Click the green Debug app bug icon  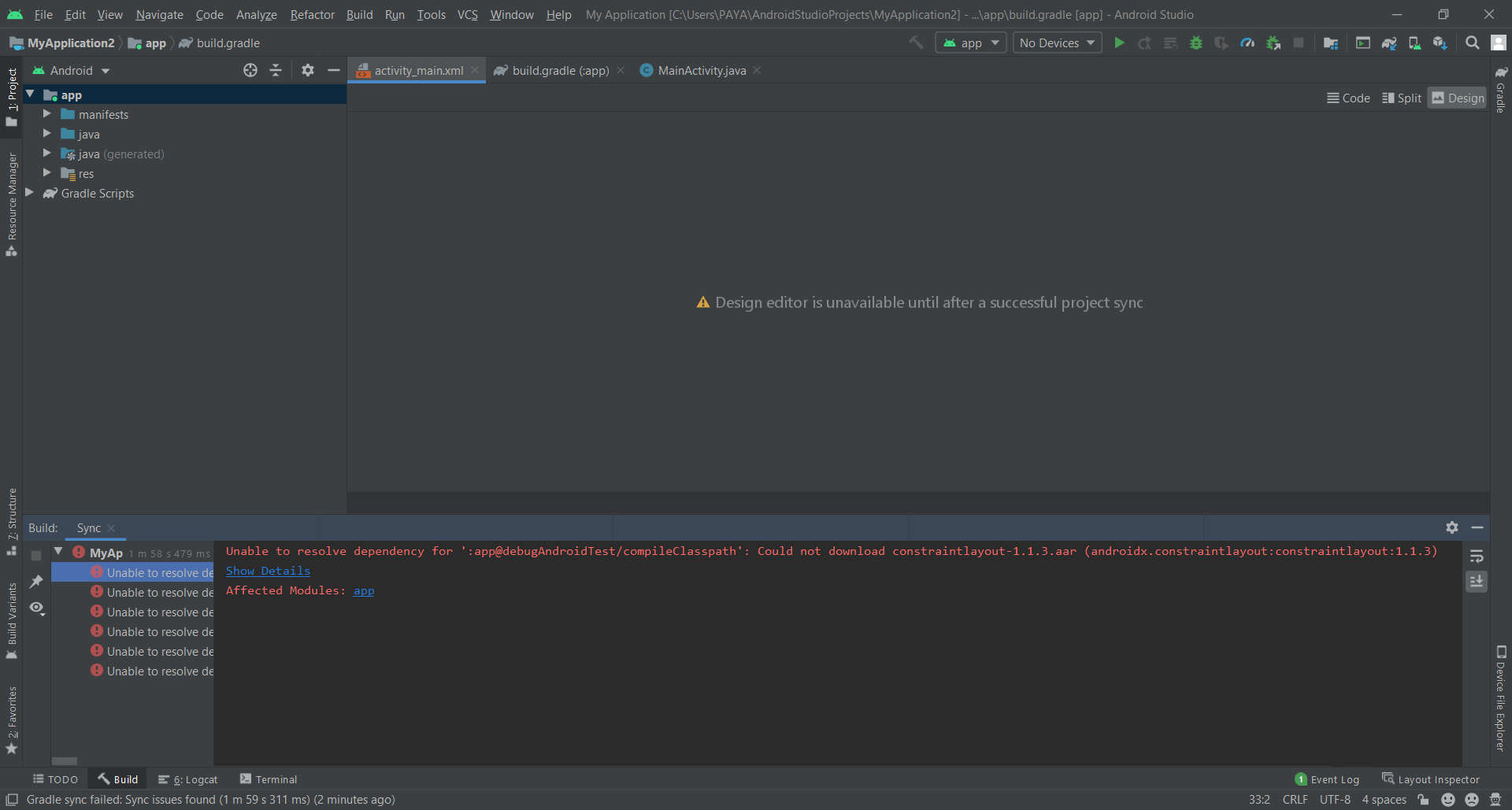click(x=1196, y=43)
